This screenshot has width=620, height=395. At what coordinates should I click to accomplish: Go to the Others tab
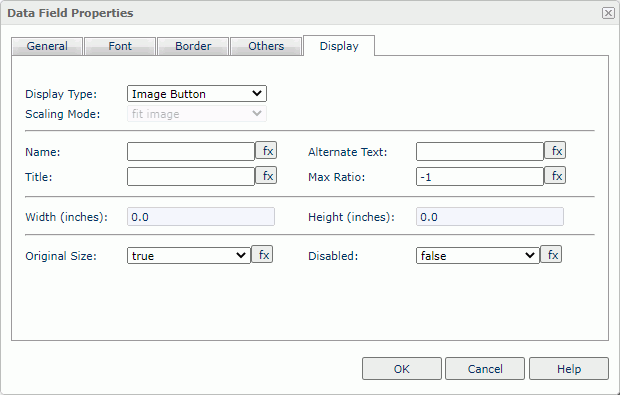click(x=266, y=46)
